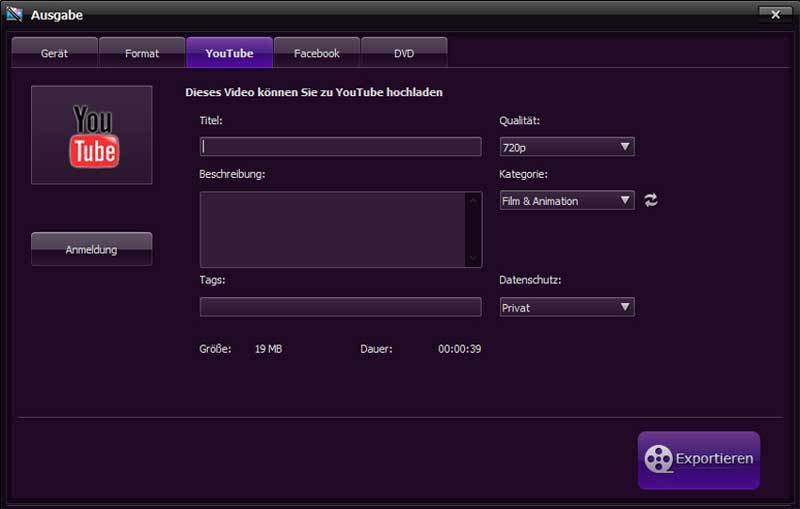This screenshot has width=800, height=509.
Task: Click heading 'Dieses Video können Sie zu YouTube hochladen'
Action: tap(314, 92)
